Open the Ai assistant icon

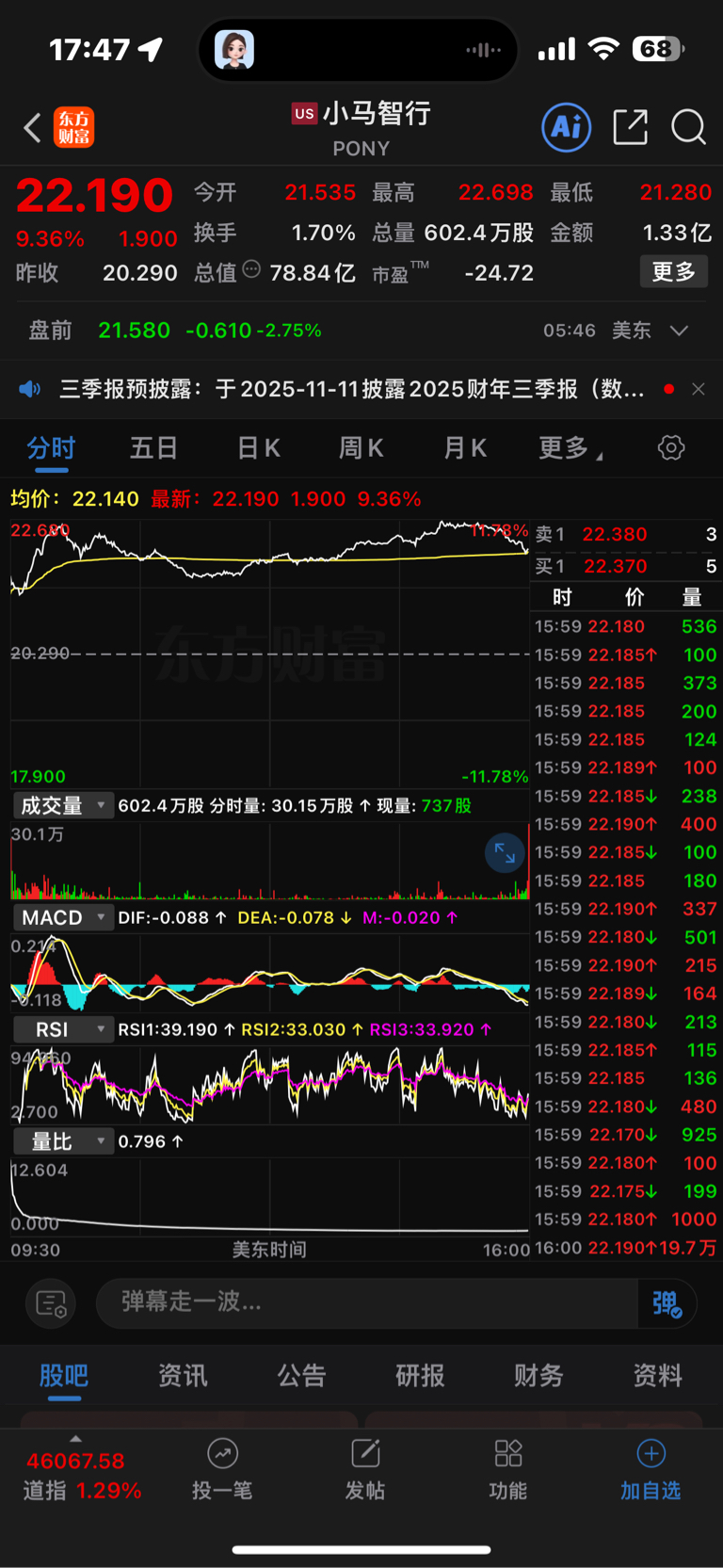(567, 127)
